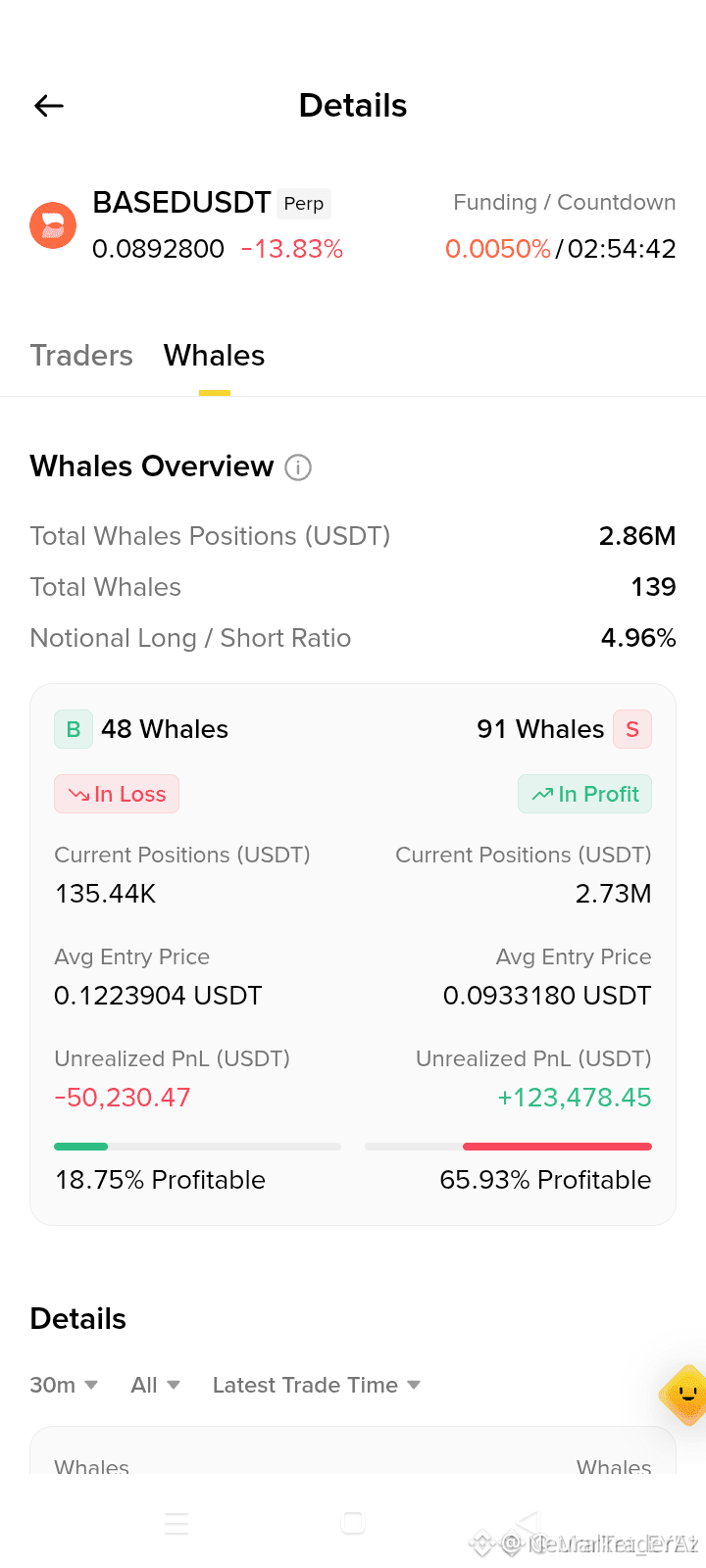The image size is (706, 1568).
Task: Tap the In Profit tag
Action: coord(584,794)
